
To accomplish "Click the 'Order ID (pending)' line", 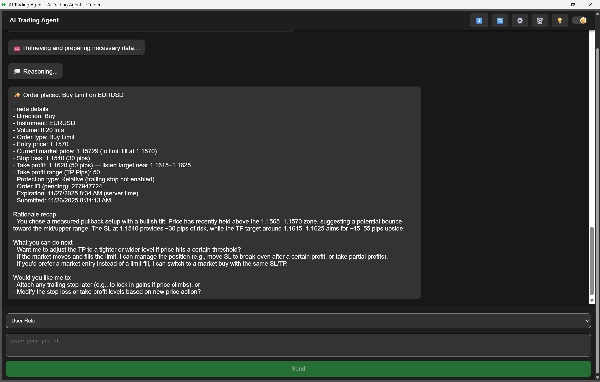I will point(57,186).
